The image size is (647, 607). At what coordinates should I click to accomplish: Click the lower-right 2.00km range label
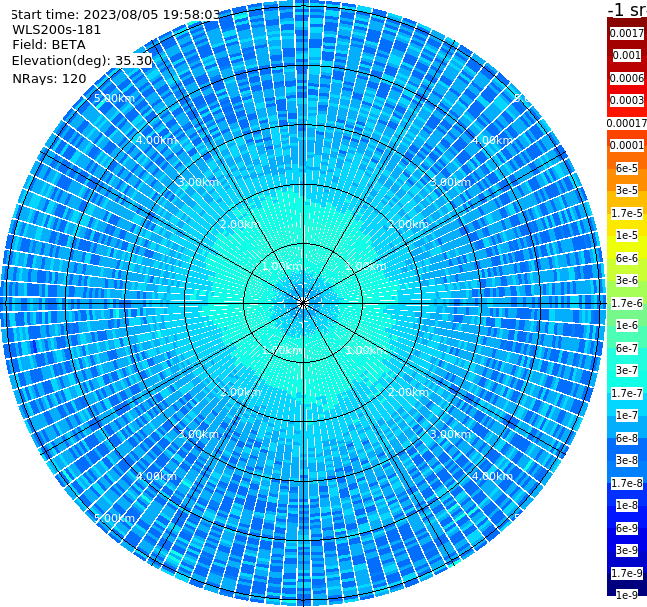point(408,392)
